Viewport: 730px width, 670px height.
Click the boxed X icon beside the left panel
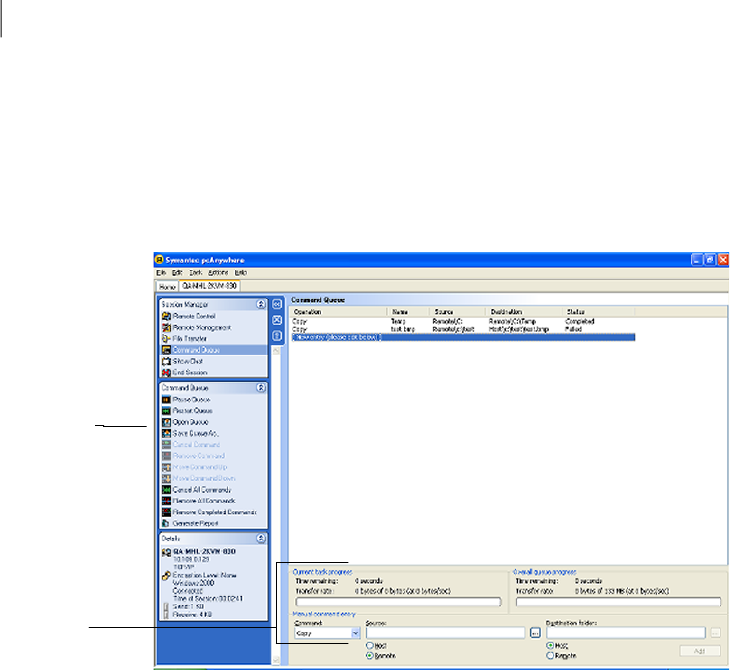pyautogui.click(x=277, y=320)
